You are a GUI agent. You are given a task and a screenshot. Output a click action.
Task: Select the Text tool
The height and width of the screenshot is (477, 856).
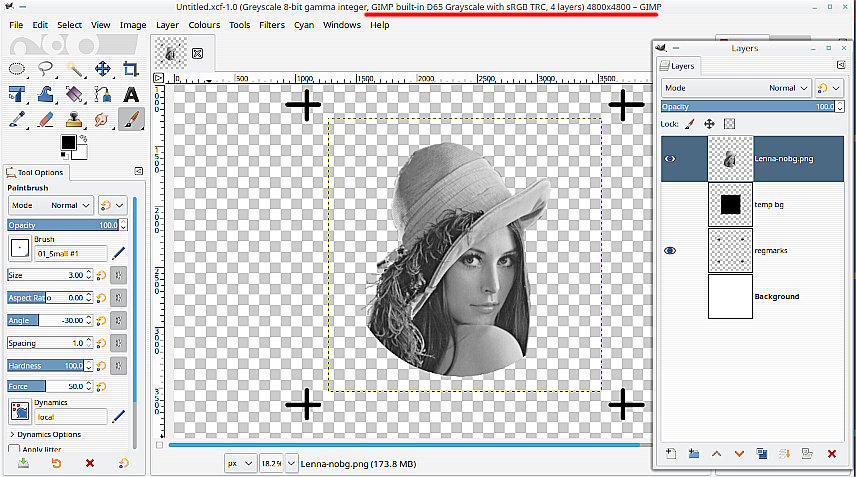(x=131, y=94)
